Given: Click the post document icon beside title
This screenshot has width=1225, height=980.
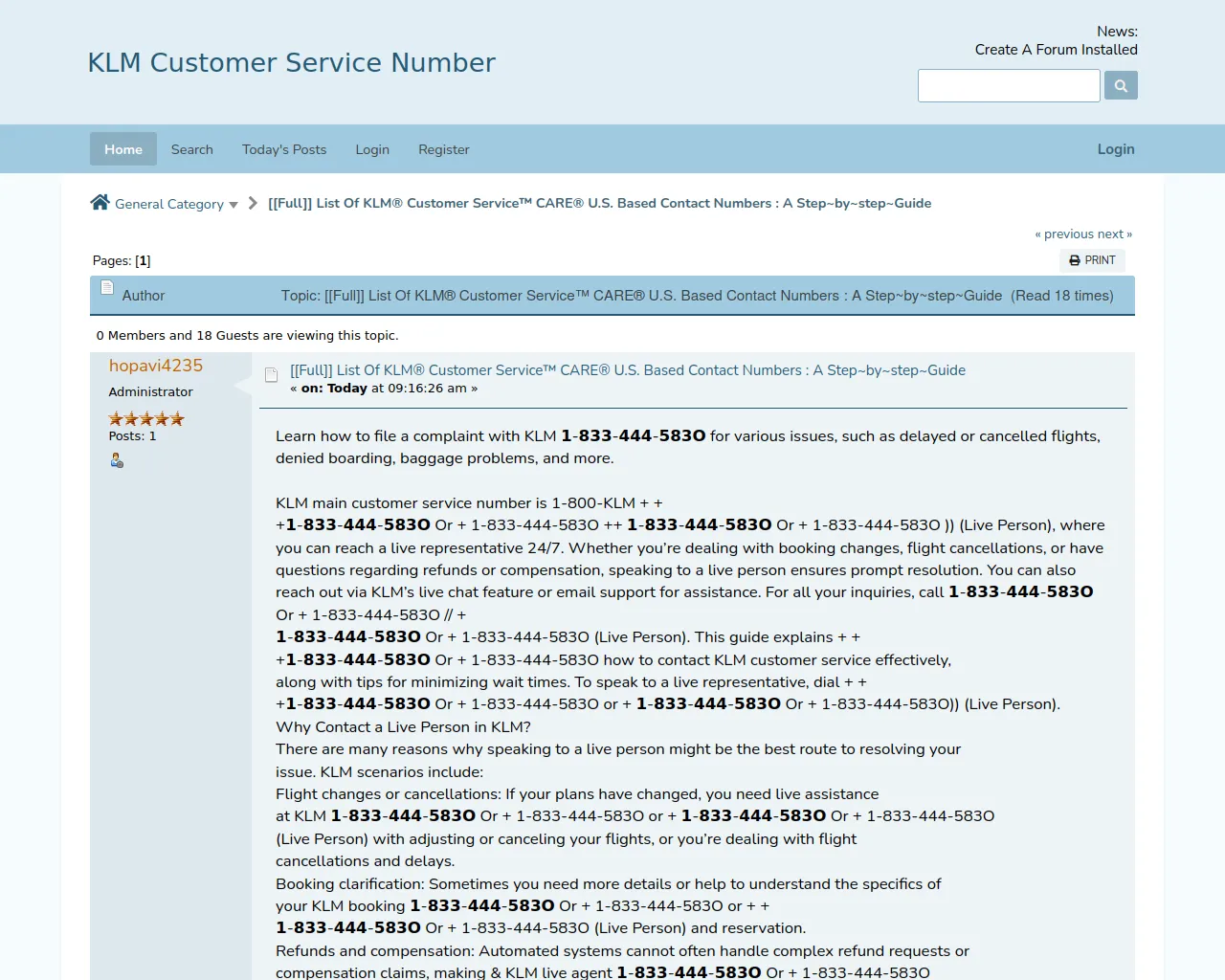Looking at the screenshot, I should (271, 375).
